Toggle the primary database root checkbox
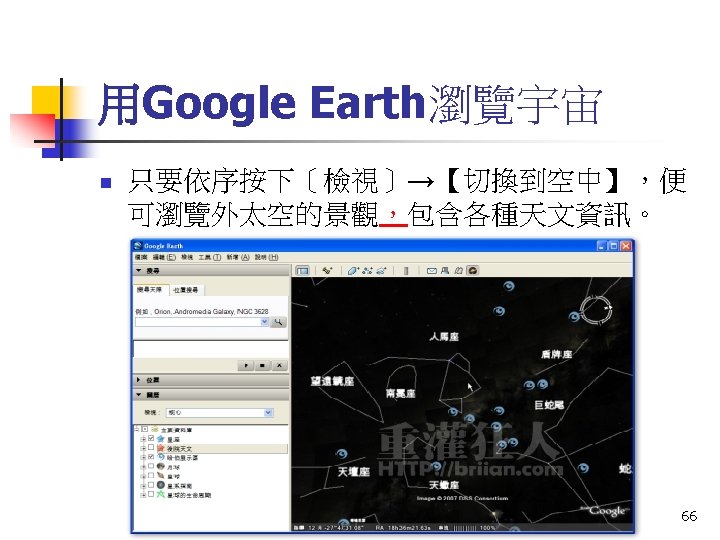Viewport: 720px width, 540px height. point(145,429)
